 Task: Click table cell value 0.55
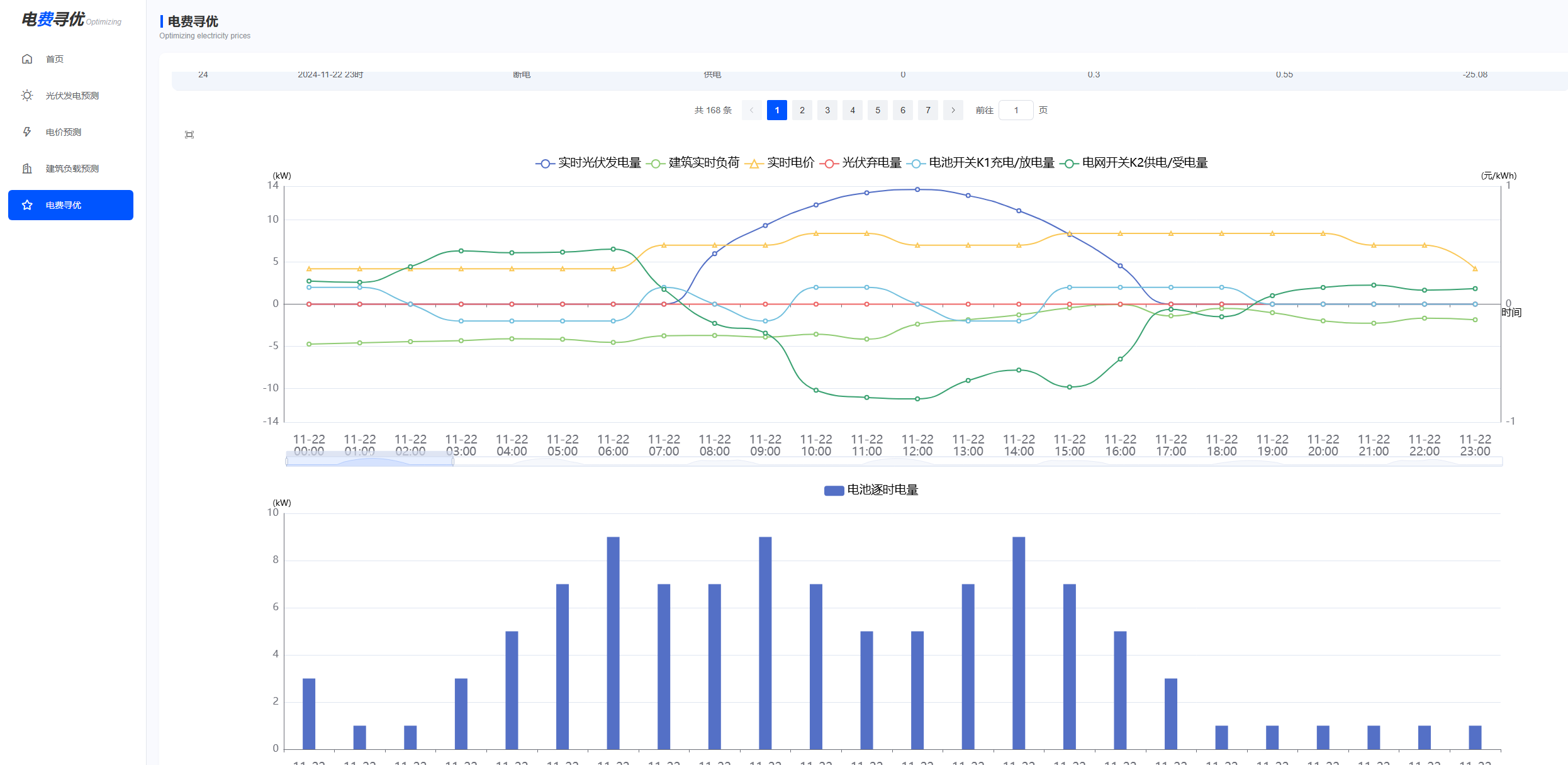[1284, 75]
